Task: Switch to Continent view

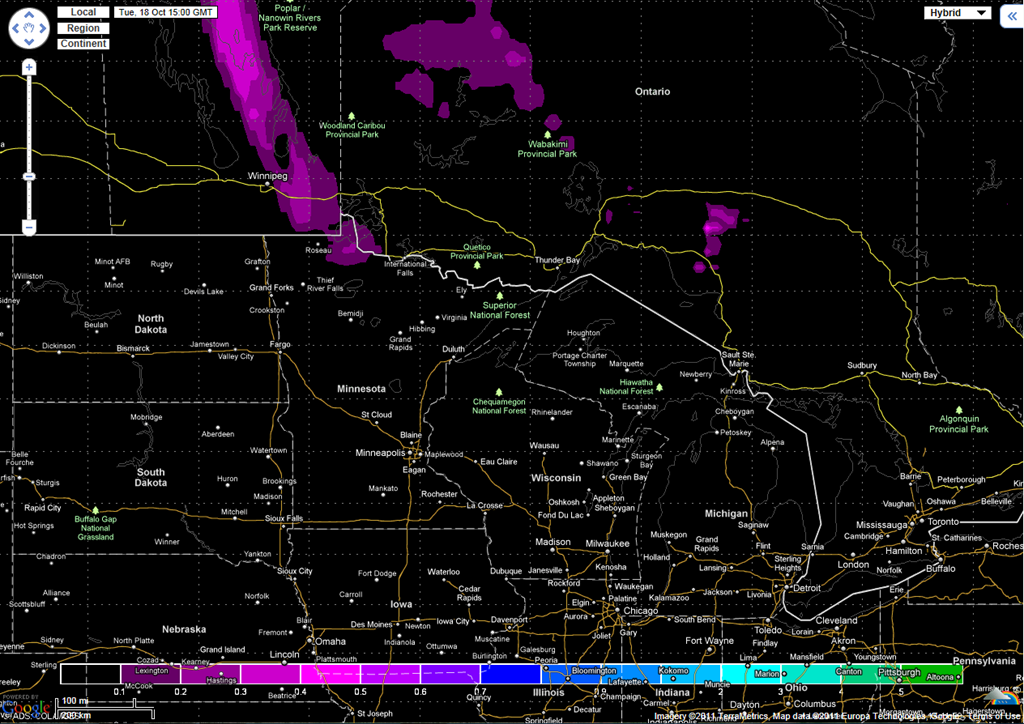Action: tap(83, 44)
